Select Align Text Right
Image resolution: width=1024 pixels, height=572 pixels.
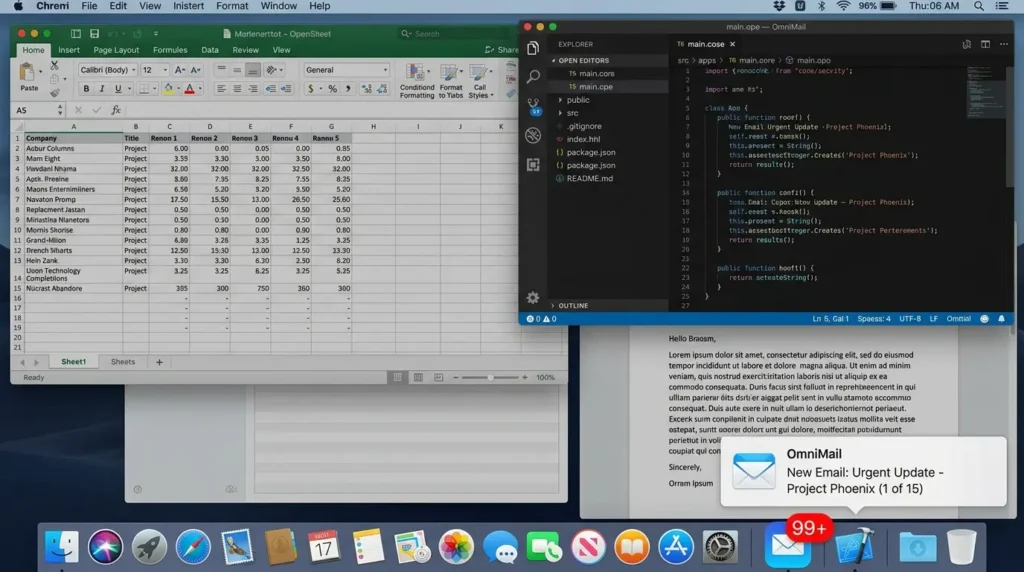click(253, 89)
